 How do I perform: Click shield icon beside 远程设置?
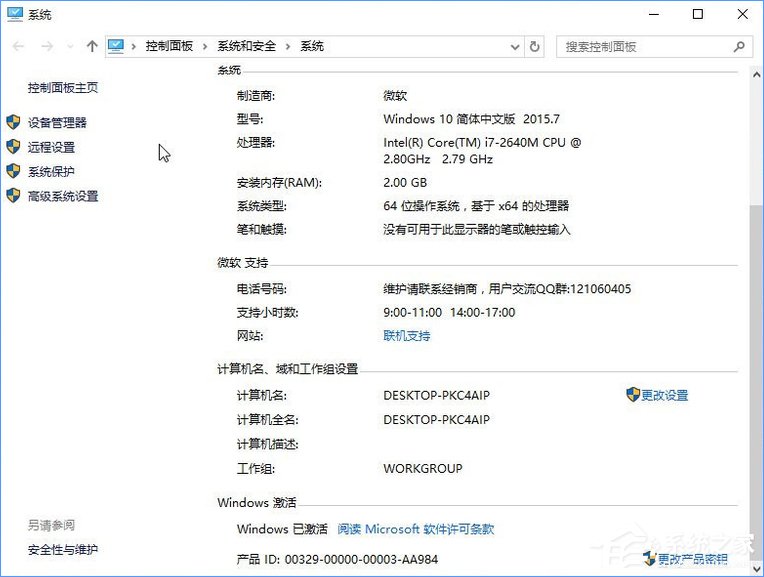coord(13,146)
